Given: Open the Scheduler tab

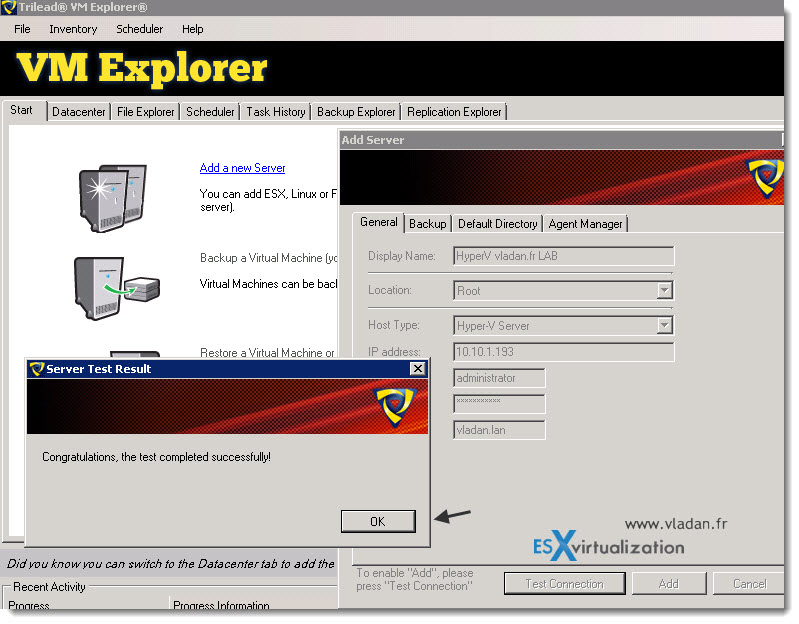Looking at the screenshot, I should (x=210, y=112).
